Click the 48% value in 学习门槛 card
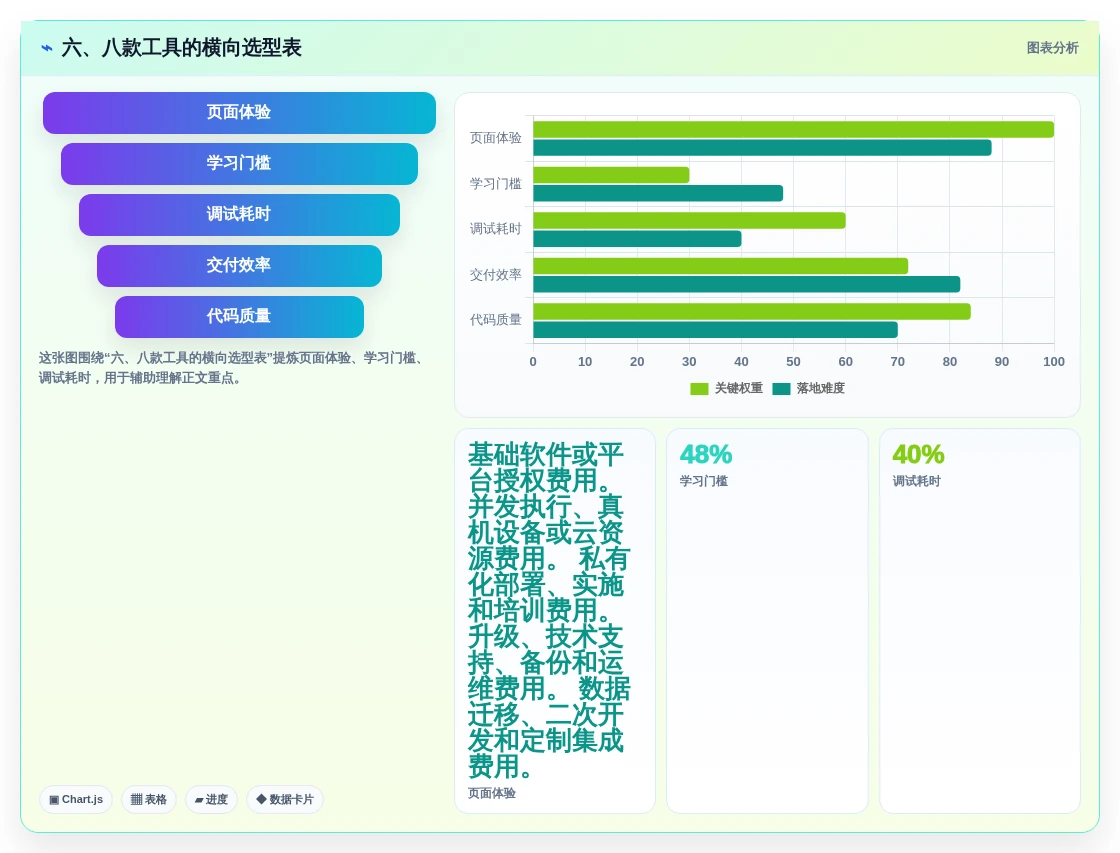 coord(706,454)
